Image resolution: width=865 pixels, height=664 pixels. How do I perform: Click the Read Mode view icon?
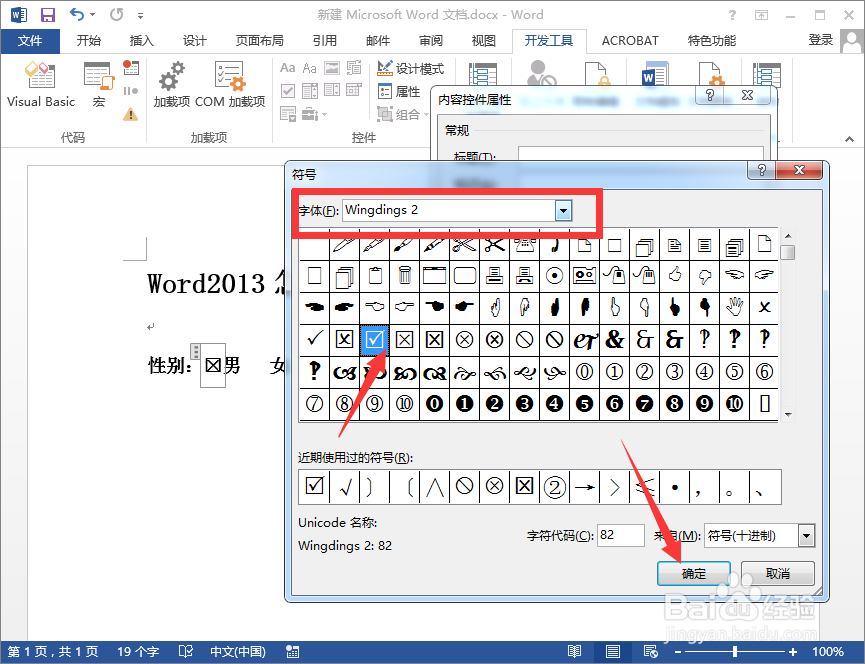pyautogui.click(x=574, y=652)
